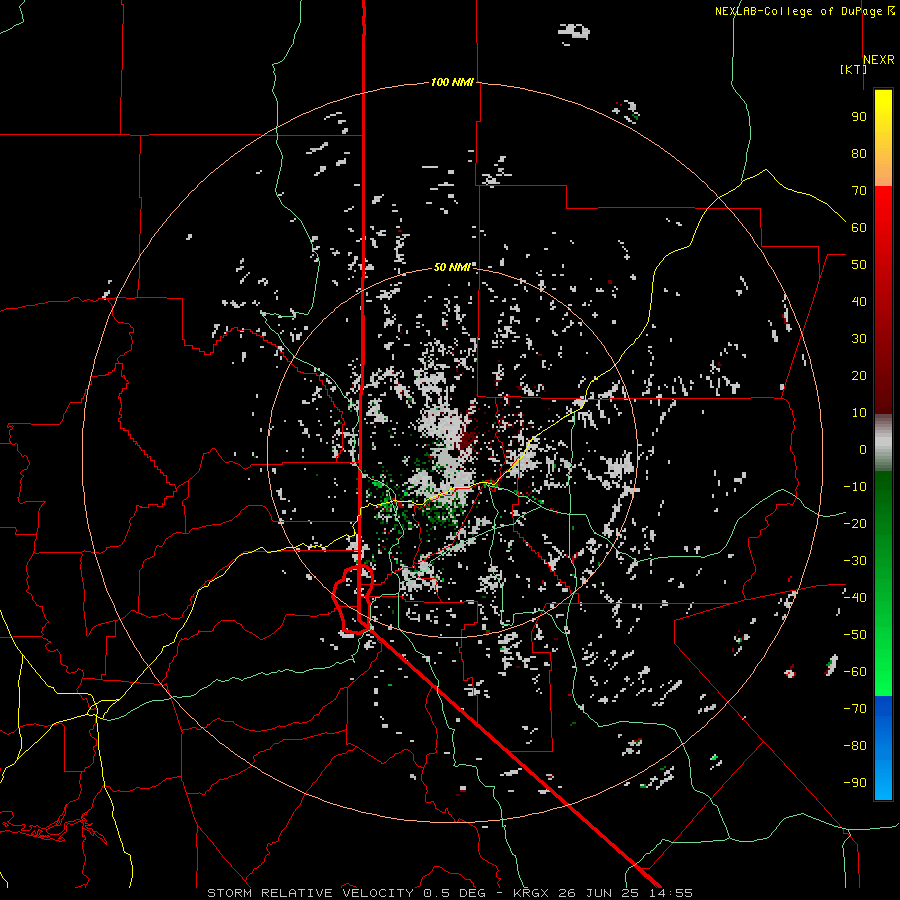Image resolution: width=900 pixels, height=900 pixels.
Task: Click the 50 NMI range ring label
Action: click(452, 267)
